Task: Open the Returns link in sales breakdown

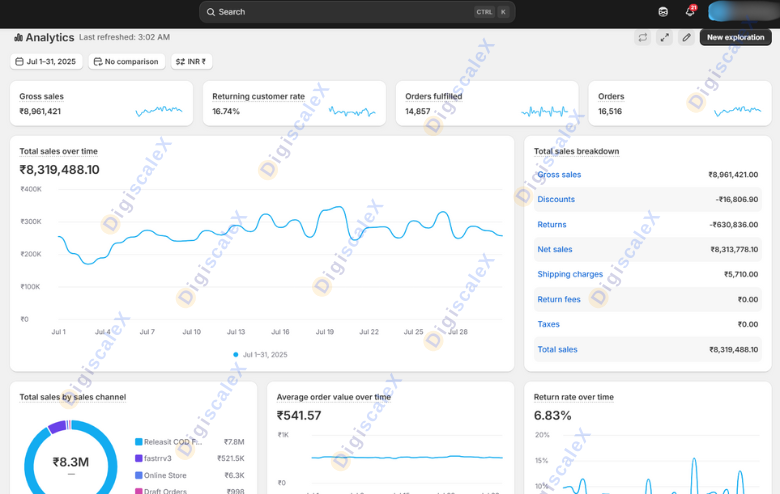Action: (x=552, y=225)
